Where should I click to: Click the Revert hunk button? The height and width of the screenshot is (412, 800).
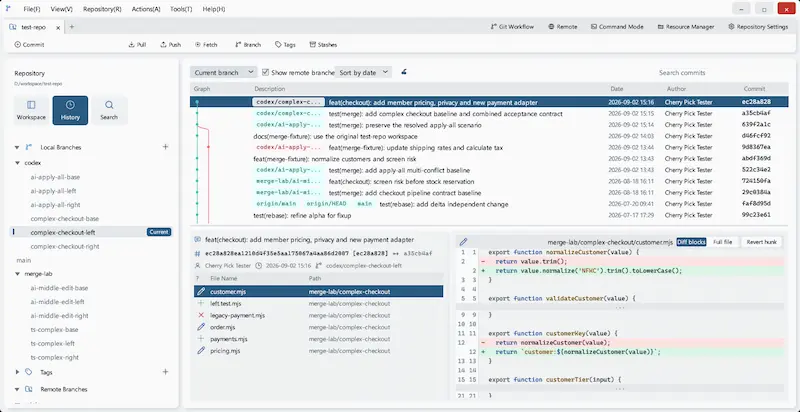point(761,242)
